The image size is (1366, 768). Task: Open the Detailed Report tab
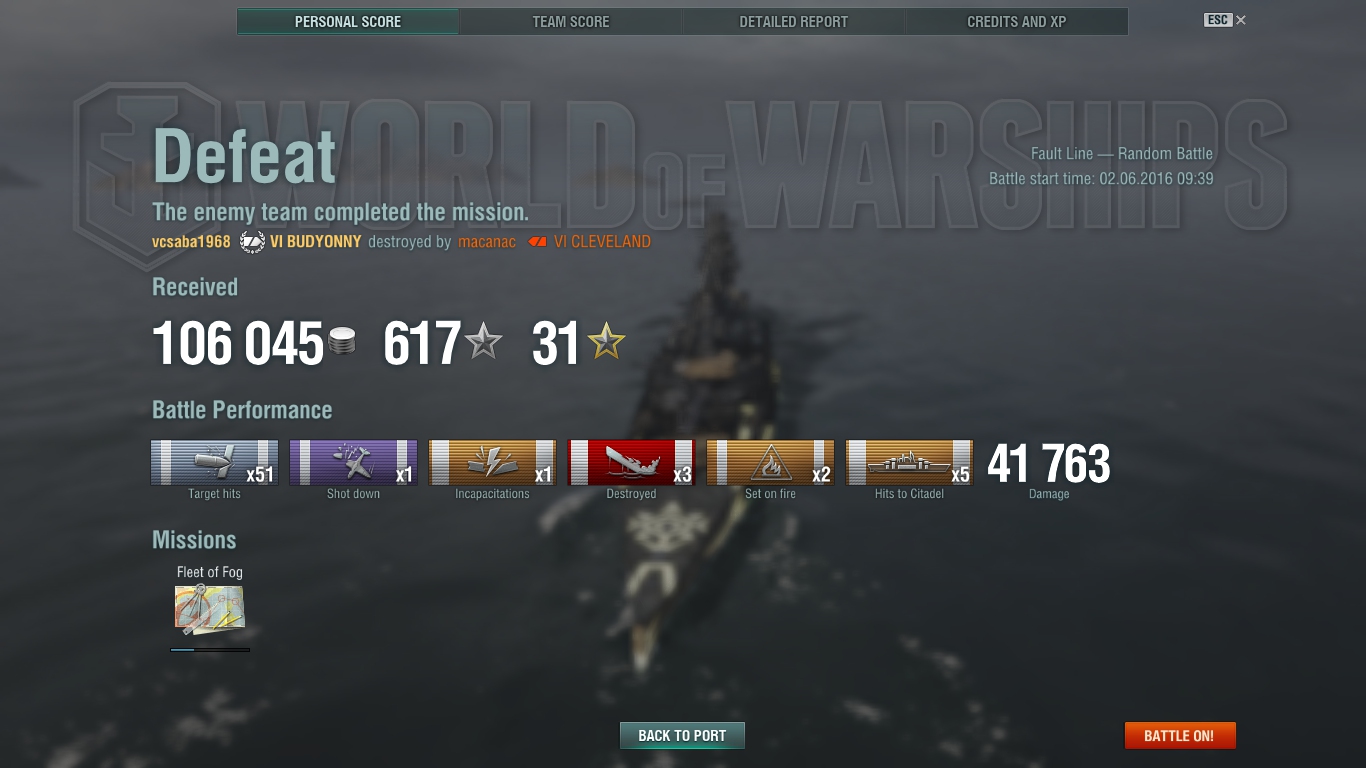pos(794,21)
